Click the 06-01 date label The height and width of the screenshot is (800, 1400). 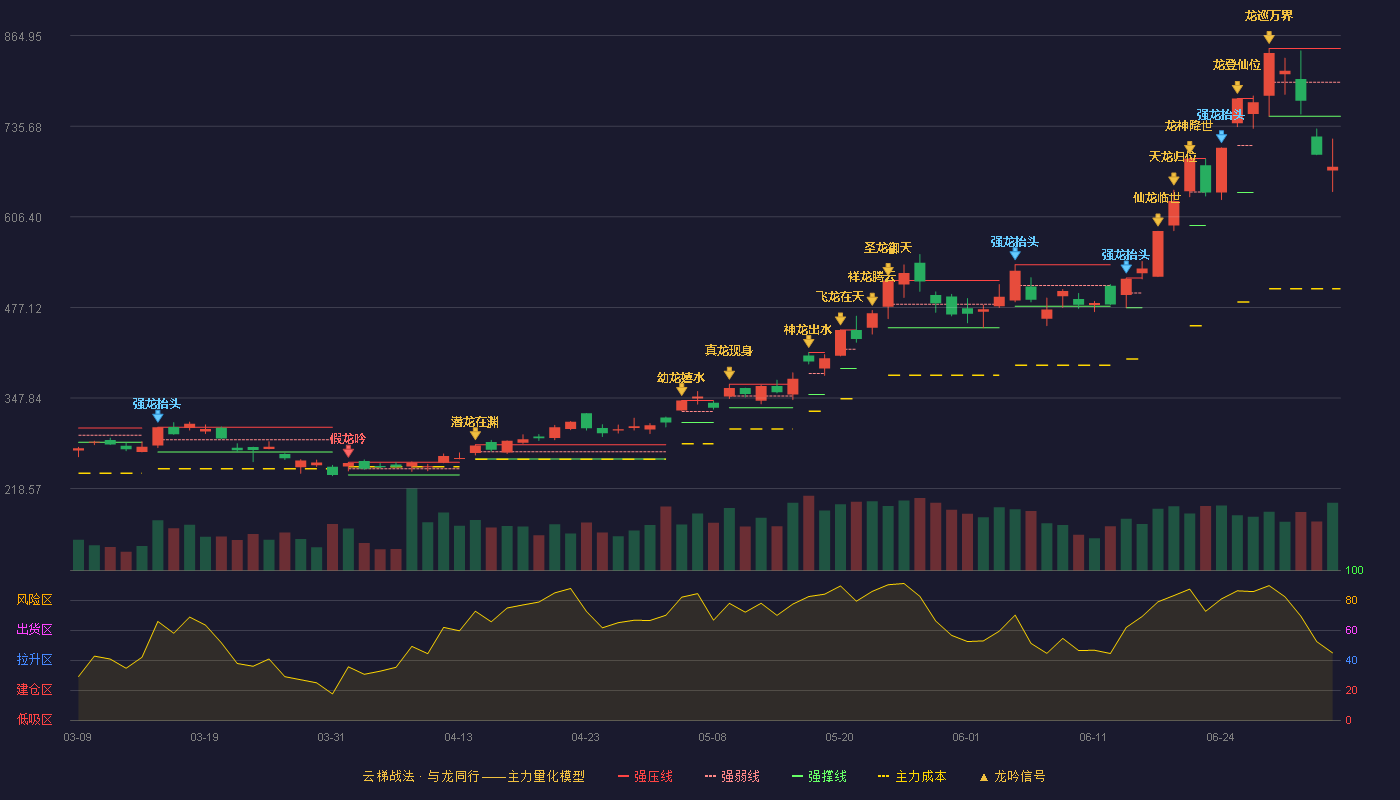click(x=966, y=737)
